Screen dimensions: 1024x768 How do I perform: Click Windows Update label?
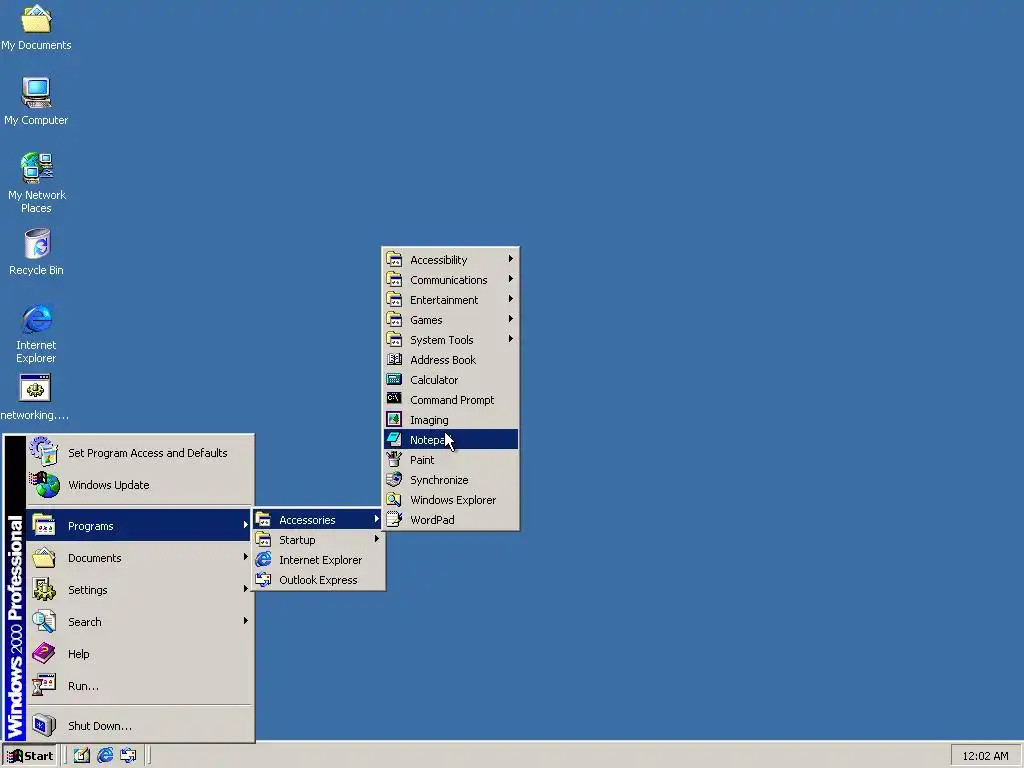tap(109, 485)
